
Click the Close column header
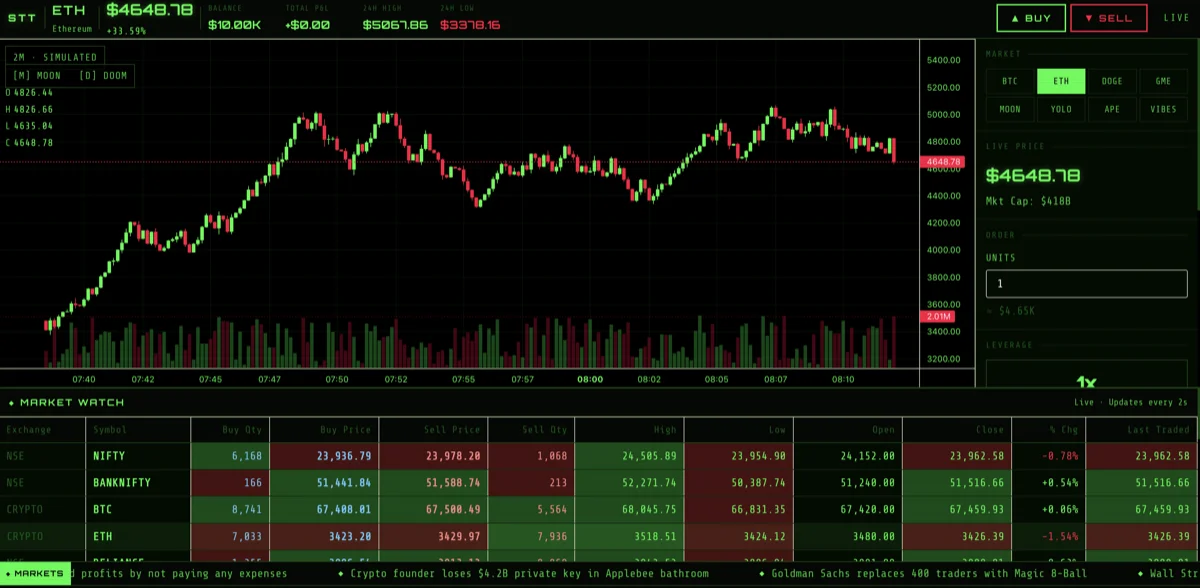pyautogui.click(x=957, y=430)
